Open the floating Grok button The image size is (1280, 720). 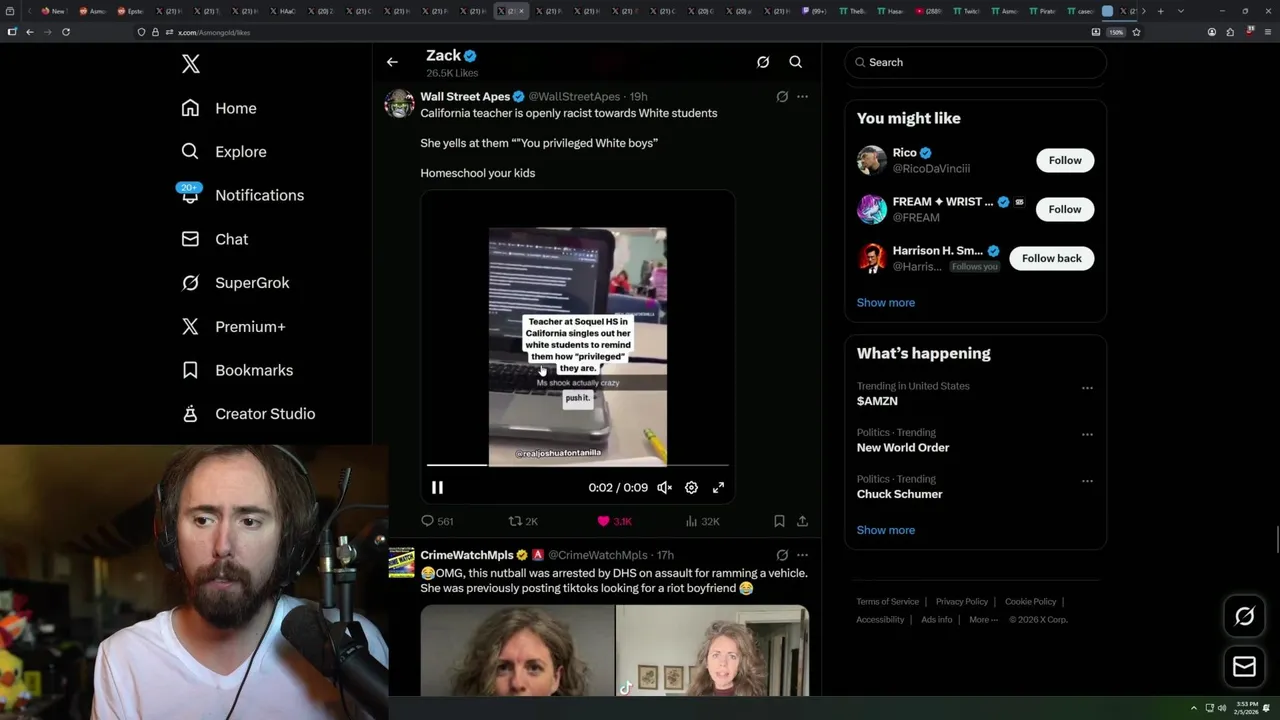coord(1244,617)
